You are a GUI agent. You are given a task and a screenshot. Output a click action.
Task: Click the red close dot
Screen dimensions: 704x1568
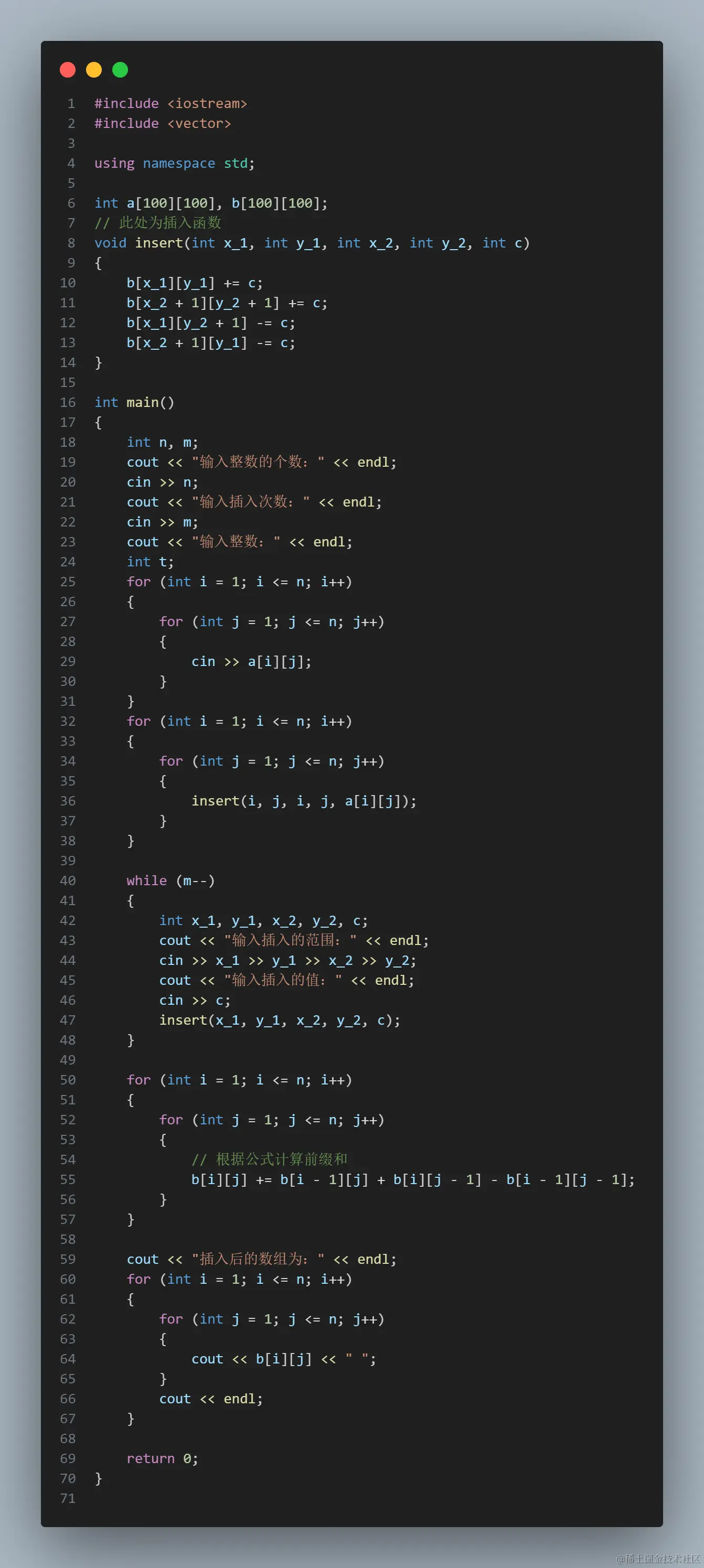click(x=68, y=70)
